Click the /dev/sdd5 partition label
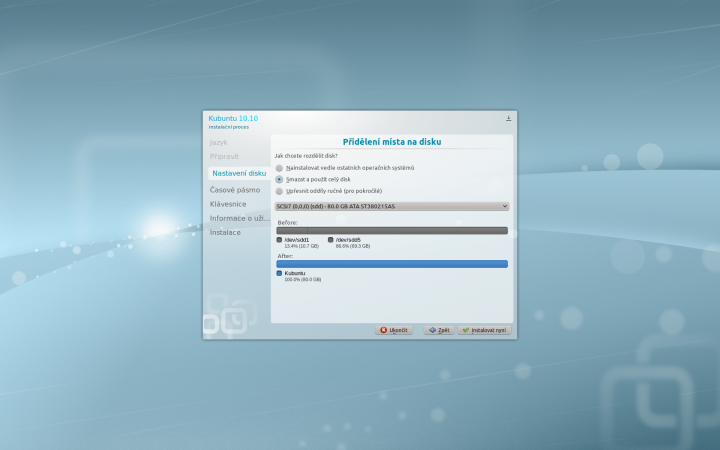The width and height of the screenshot is (720, 450). coord(348,240)
